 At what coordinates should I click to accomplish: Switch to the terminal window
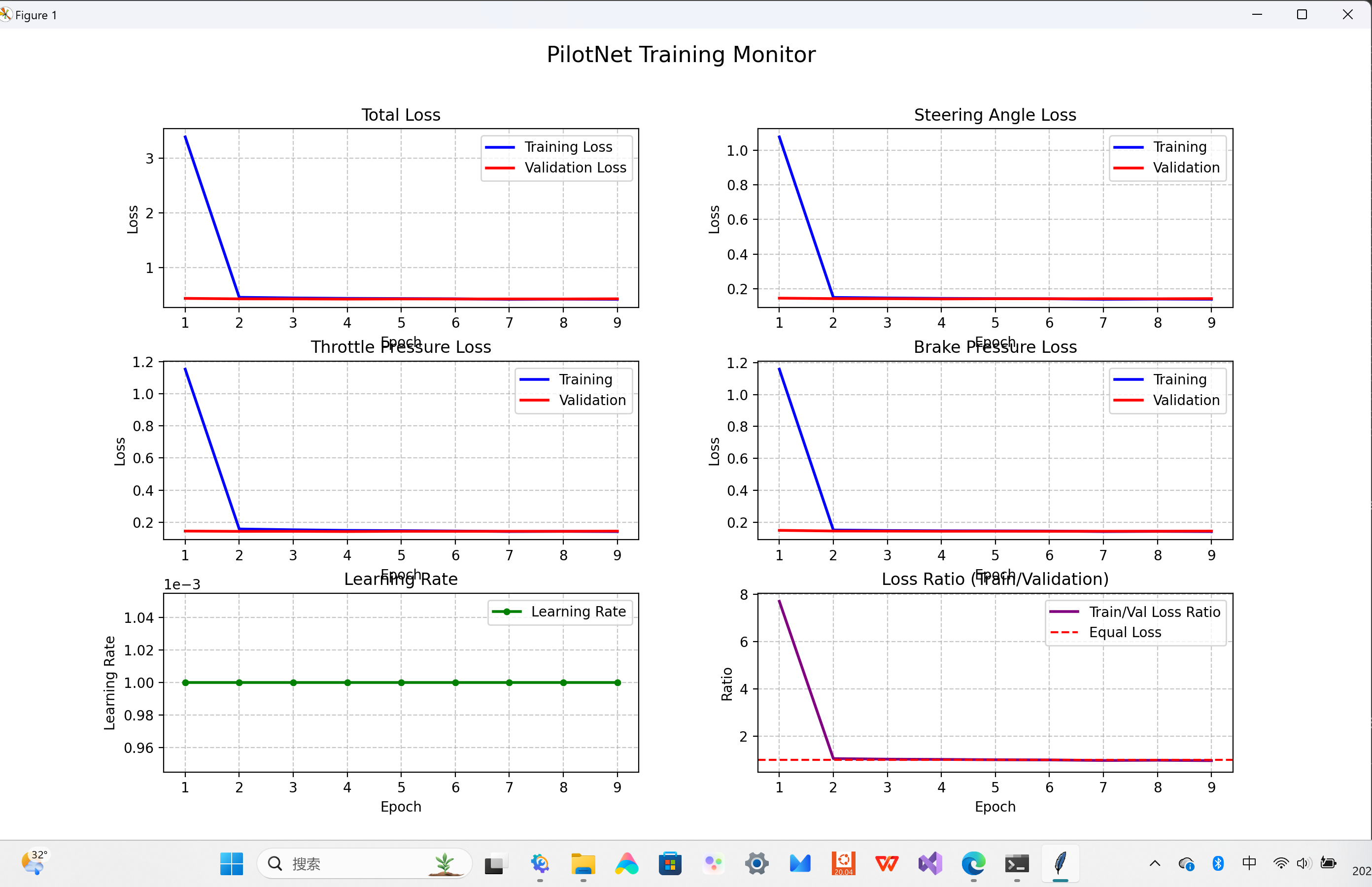1017,863
